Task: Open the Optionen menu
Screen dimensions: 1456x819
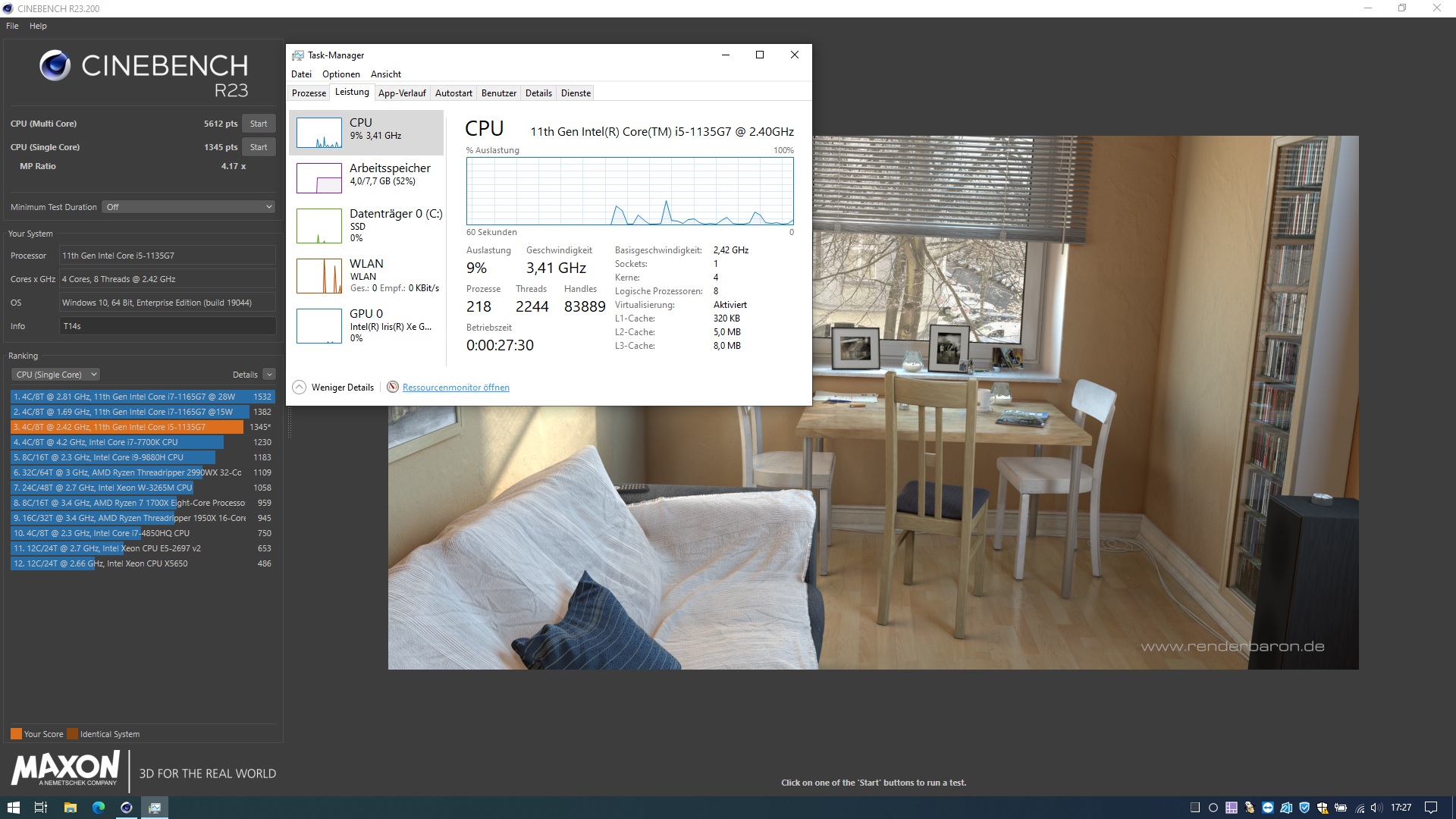Action: (x=341, y=74)
